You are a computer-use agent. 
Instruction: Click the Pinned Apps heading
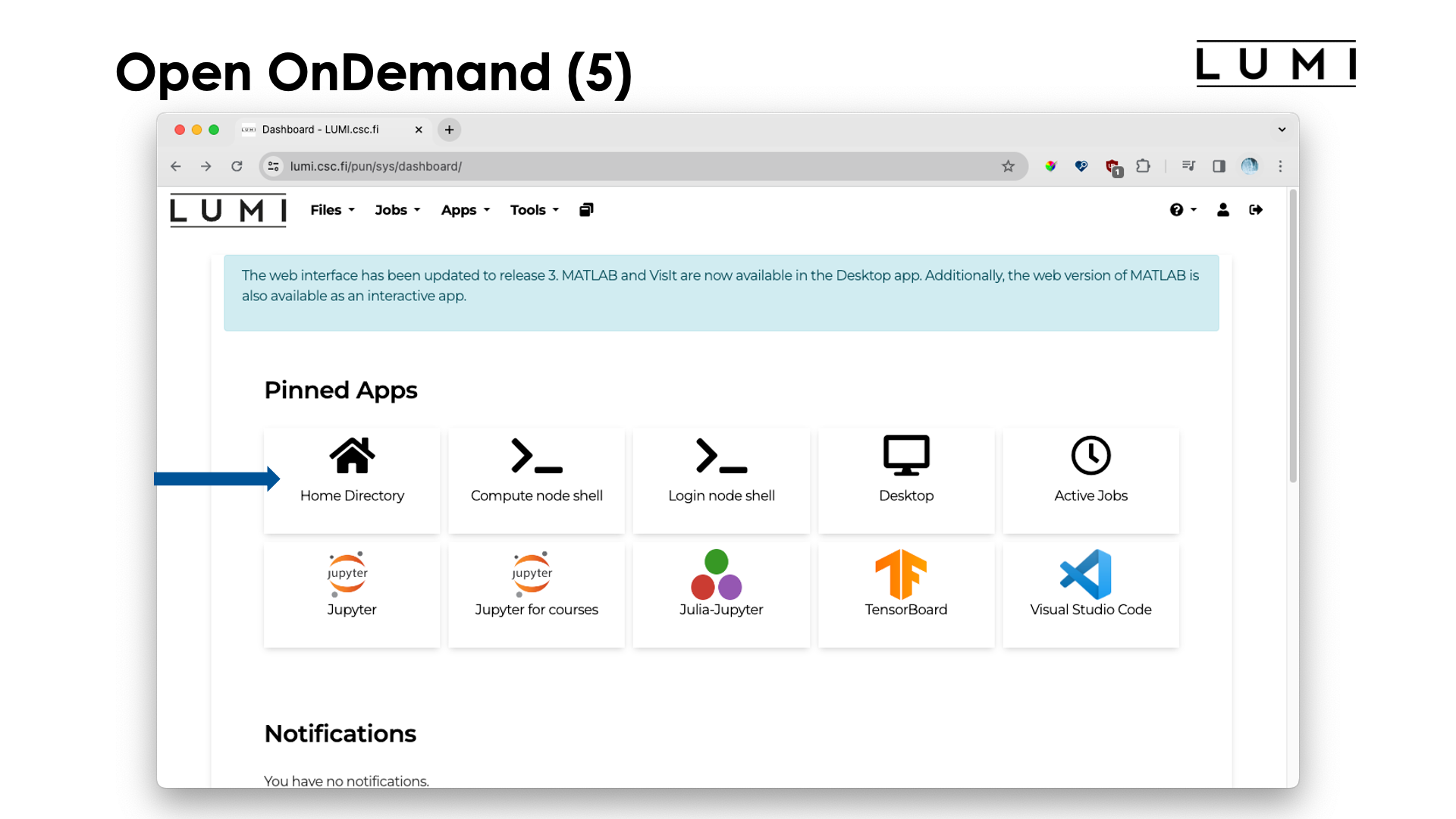click(340, 390)
